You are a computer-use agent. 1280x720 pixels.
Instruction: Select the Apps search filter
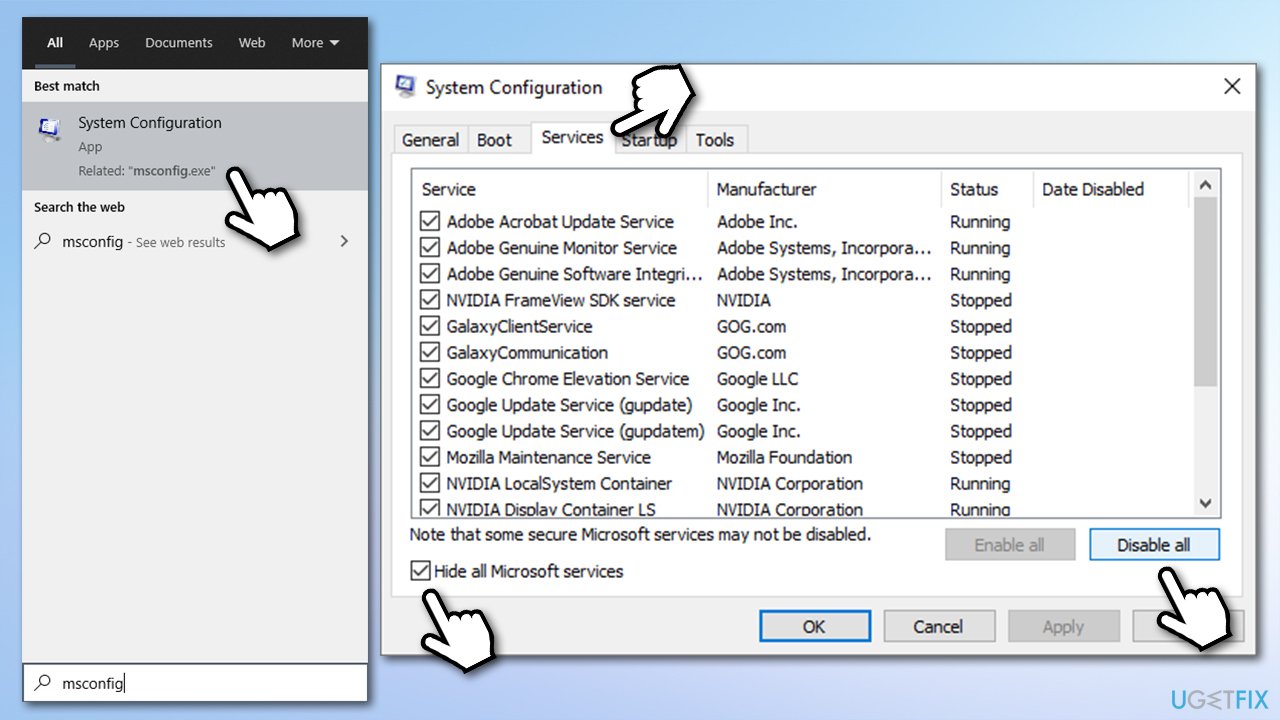coord(104,43)
